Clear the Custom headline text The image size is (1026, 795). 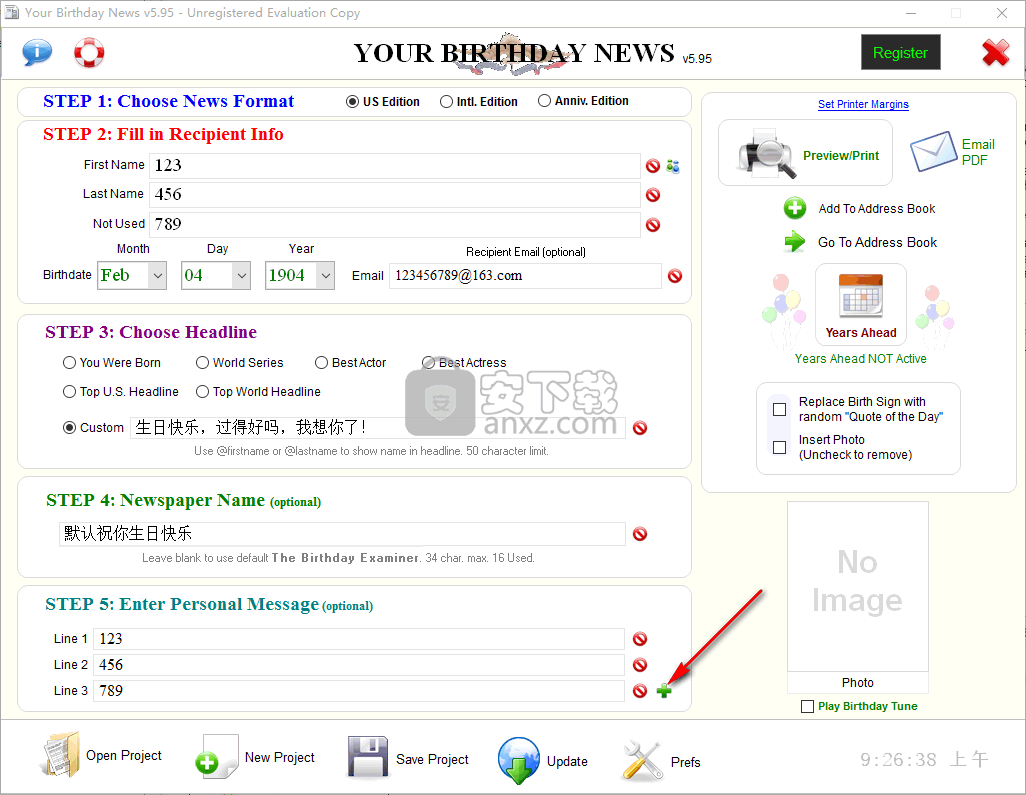640,428
